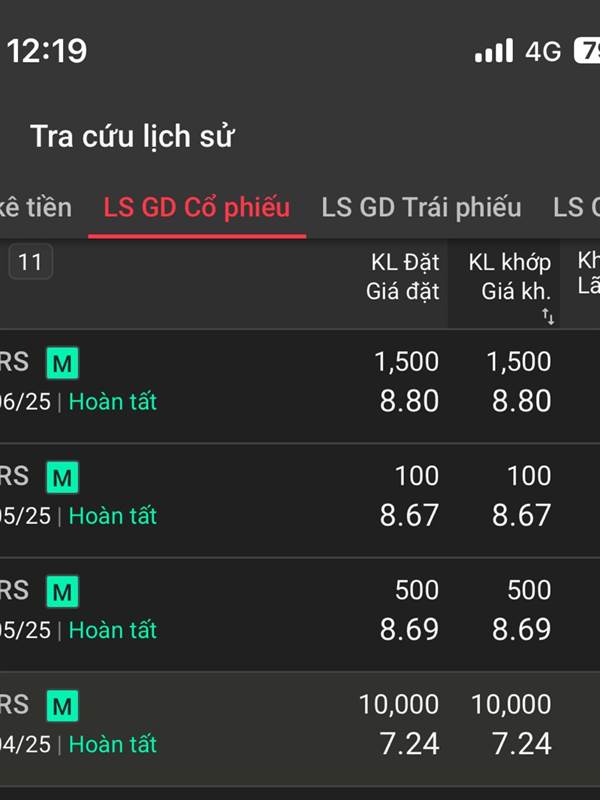Image resolution: width=600 pixels, height=800 pixels.
Task: Open the 100 share order row at 8.67
Action: click(300, 501)
